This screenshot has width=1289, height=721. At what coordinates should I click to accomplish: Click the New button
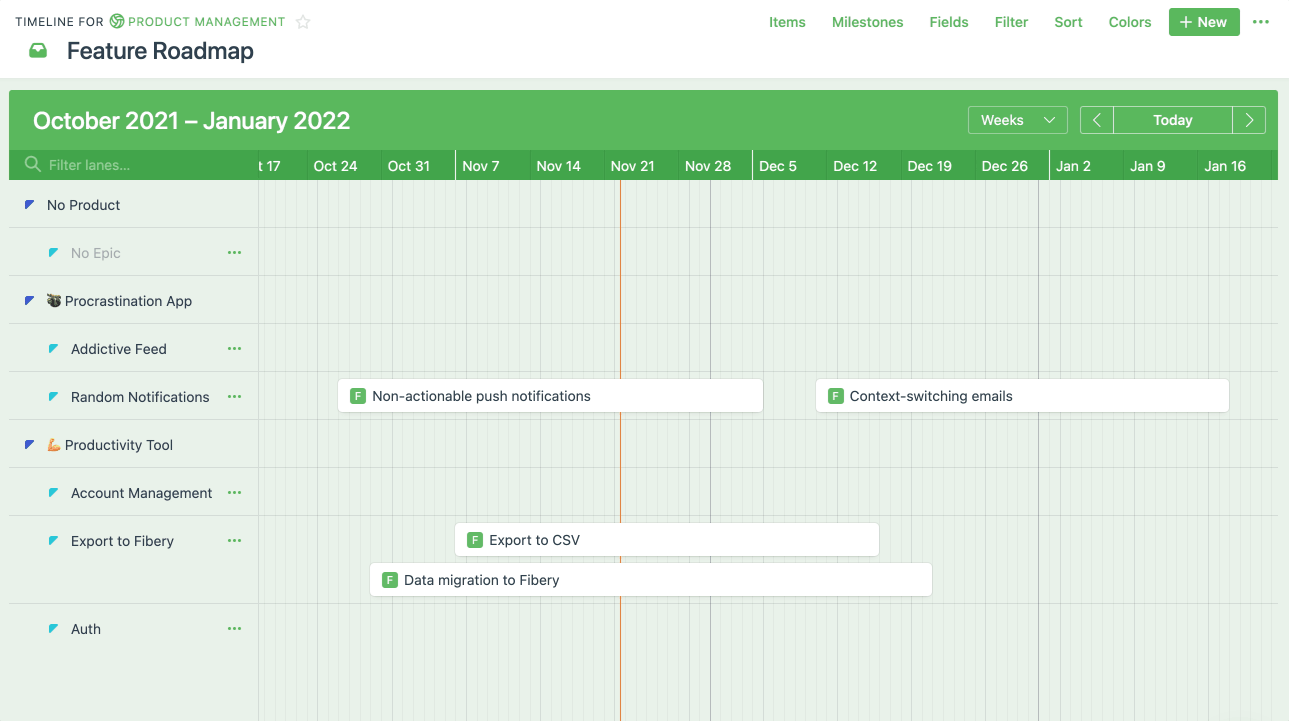(1203, 22)
